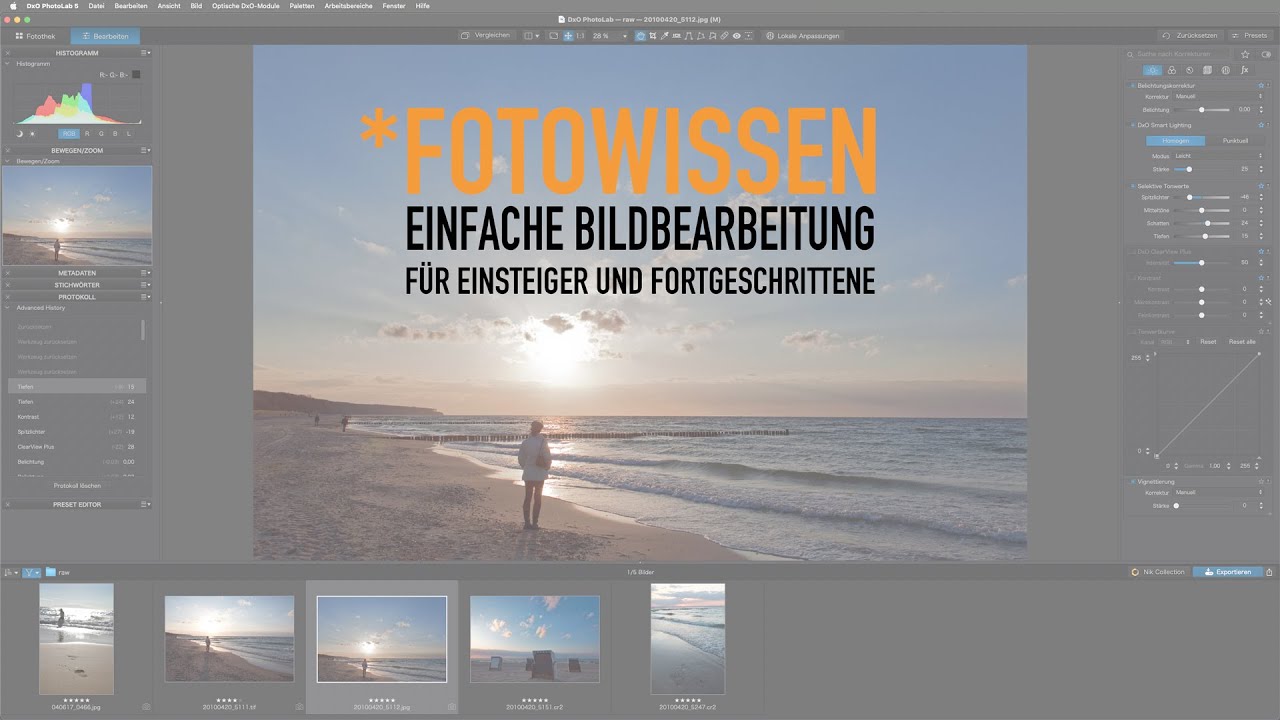The width and height of the screenshot is (1280, 720).
Task: Open the Arbeitsbereiche menu
Action: pos(348,6)
